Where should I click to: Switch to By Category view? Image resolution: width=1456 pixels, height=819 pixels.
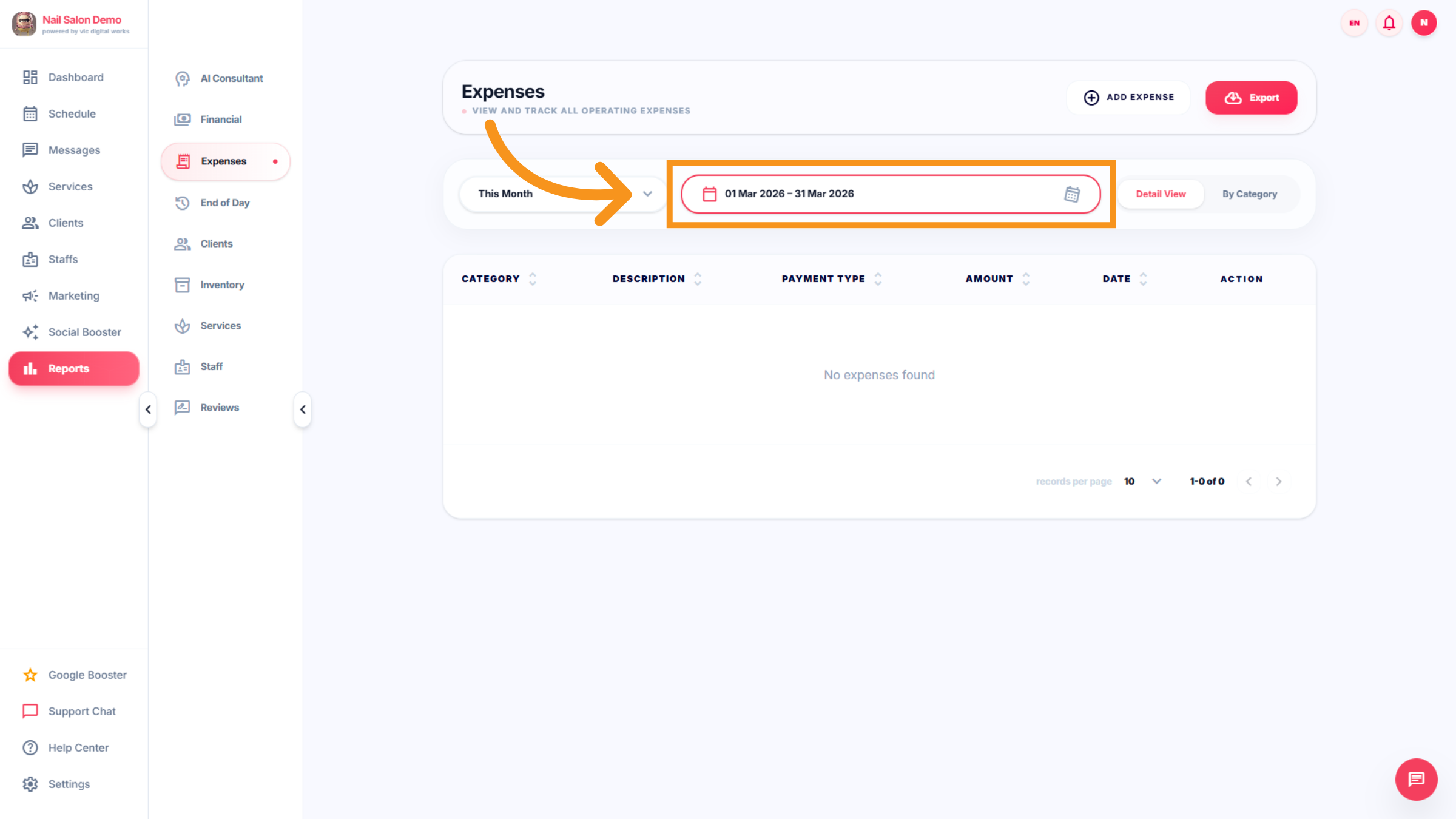pos(1249,194)
